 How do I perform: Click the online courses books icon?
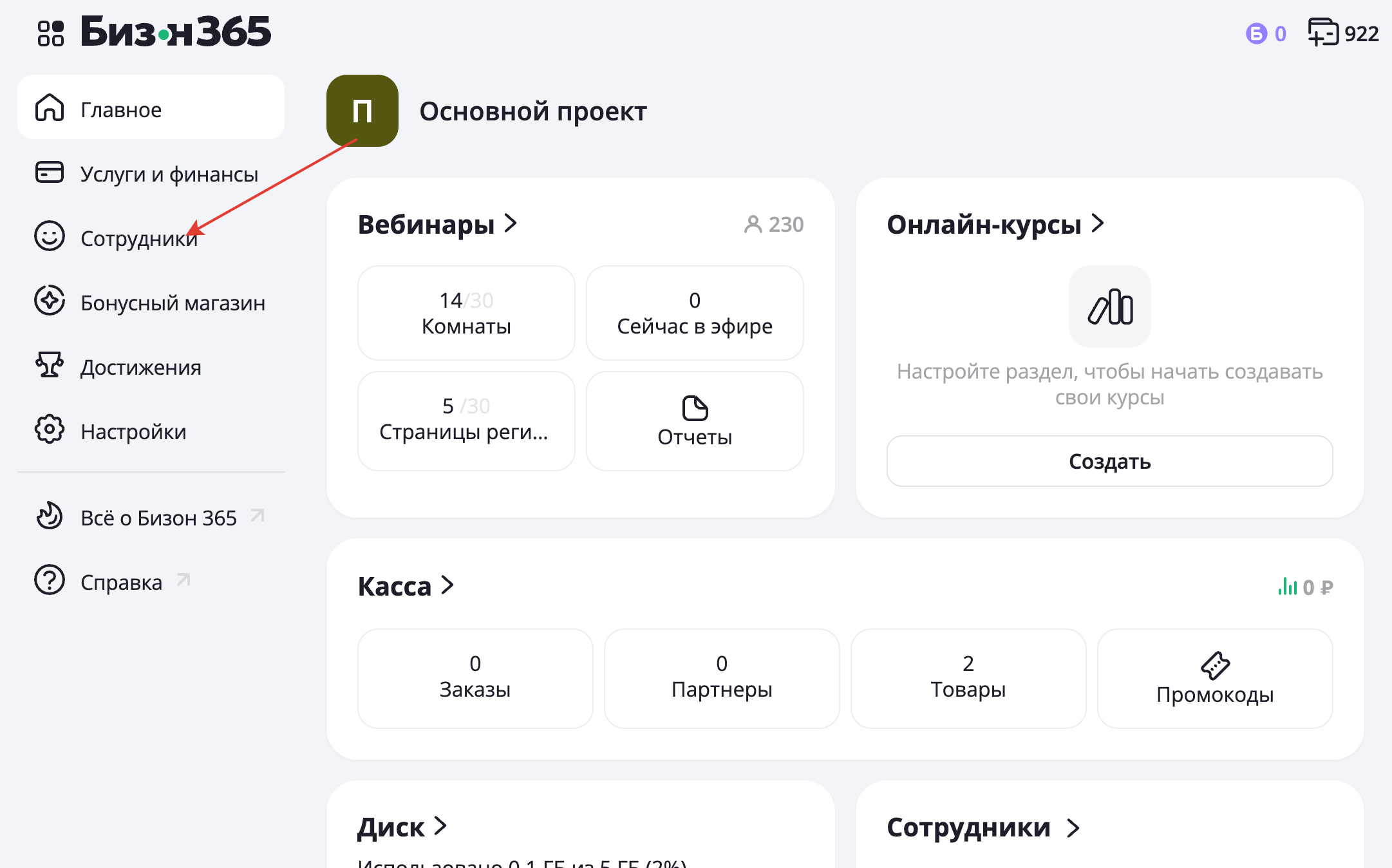1110,307
